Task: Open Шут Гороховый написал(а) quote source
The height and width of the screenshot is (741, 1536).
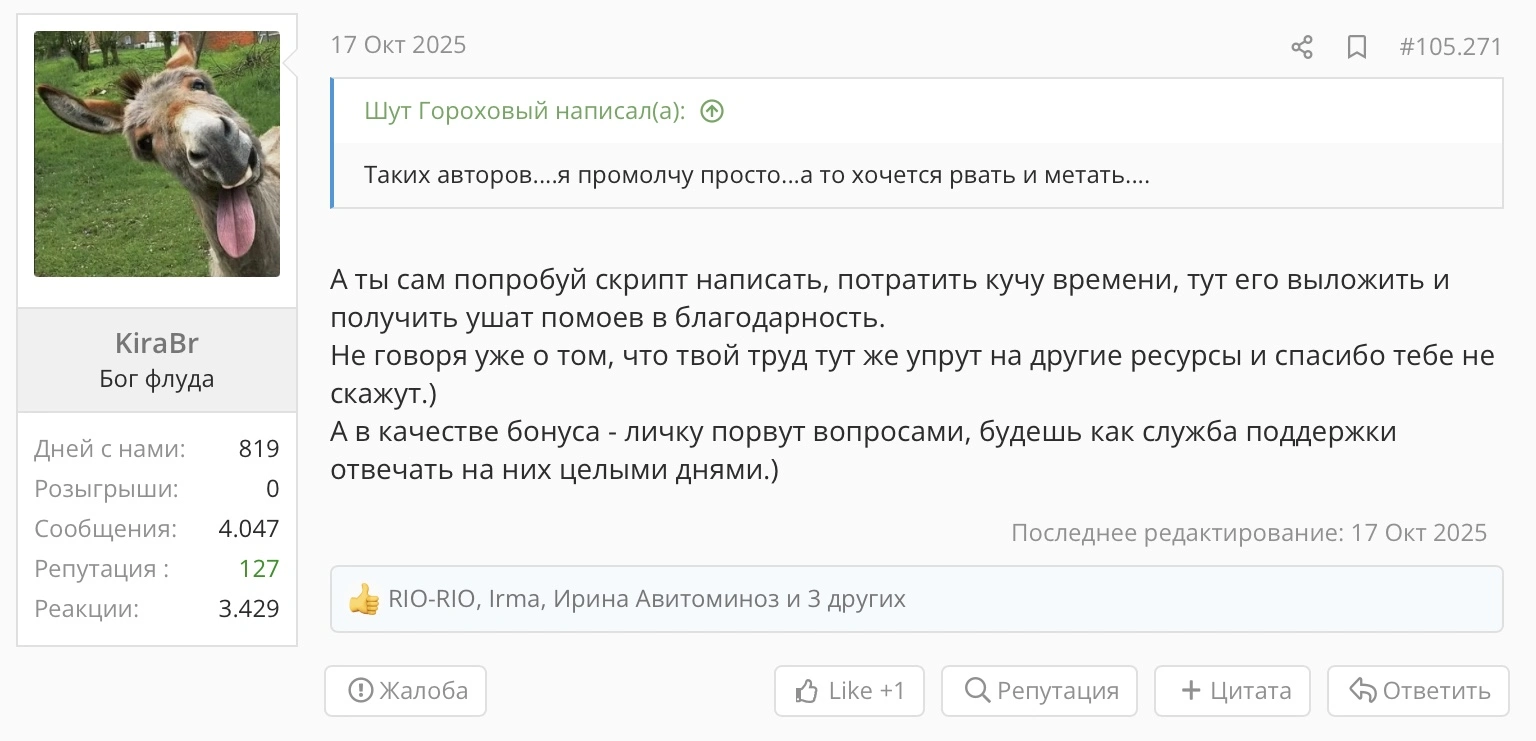Action: [525, 111]
